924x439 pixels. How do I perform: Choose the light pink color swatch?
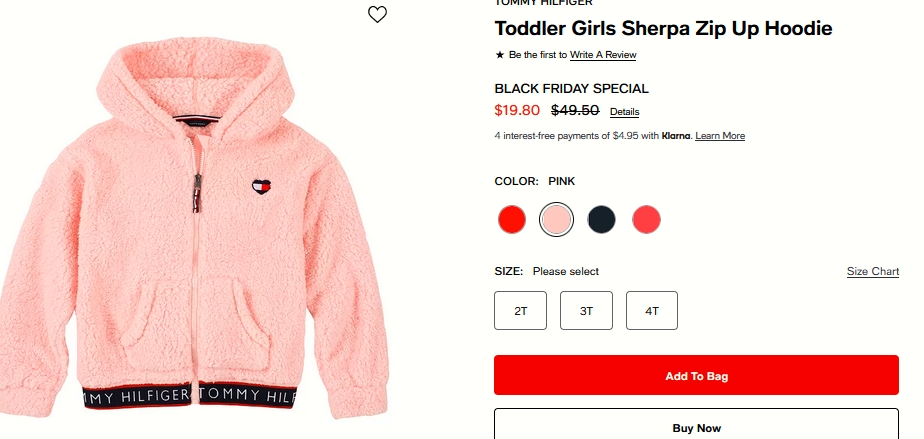[556, 219]
